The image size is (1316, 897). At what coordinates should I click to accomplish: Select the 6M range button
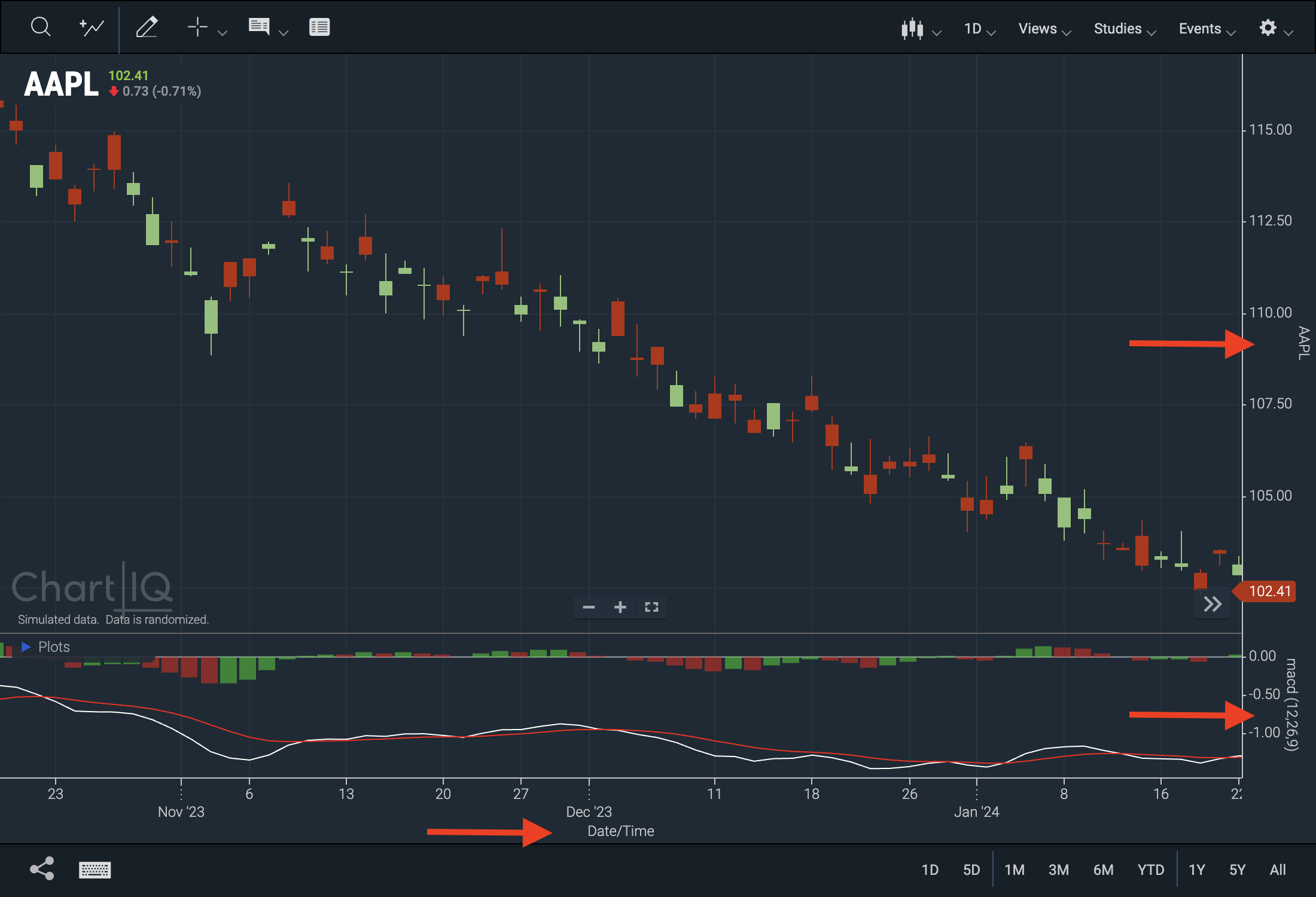pos(1103,870)
